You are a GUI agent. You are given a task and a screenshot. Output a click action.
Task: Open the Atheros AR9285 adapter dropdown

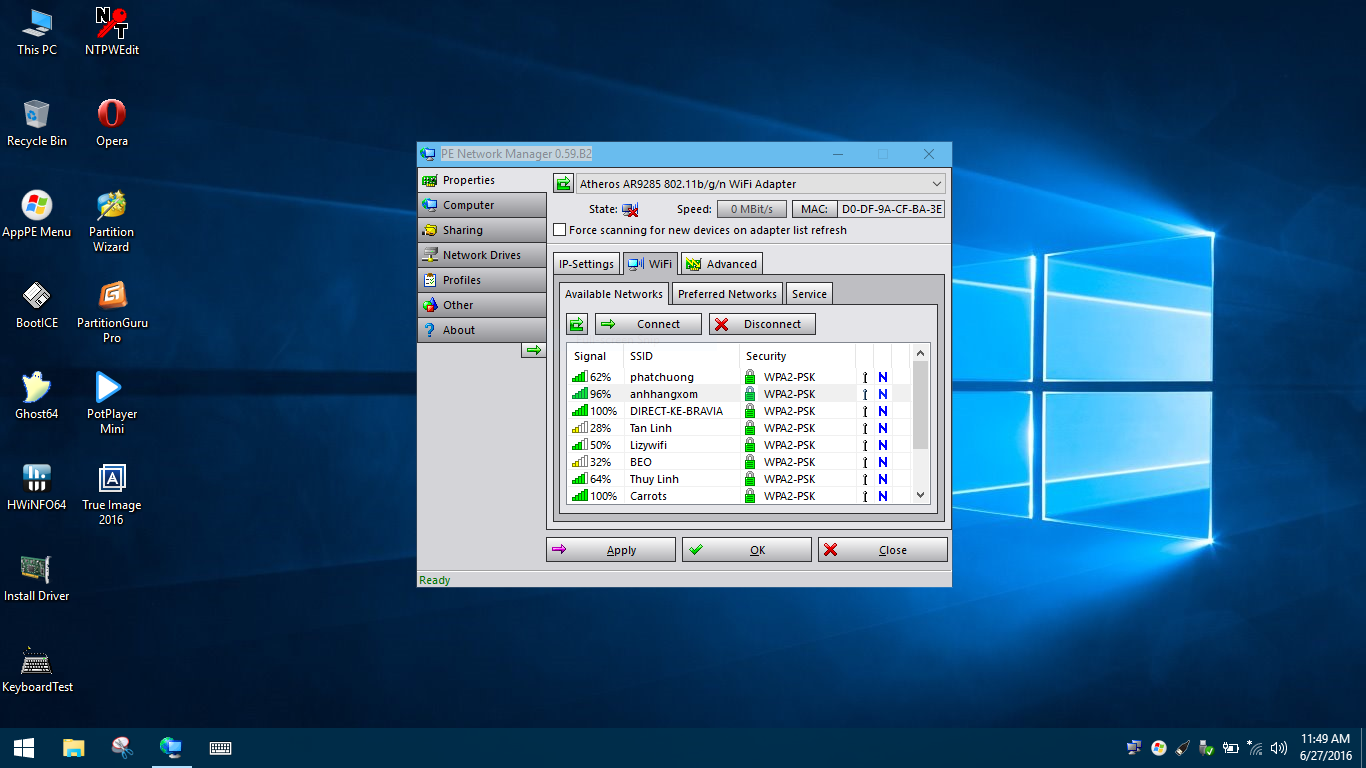pyautogui.click(x=760, y=184)
